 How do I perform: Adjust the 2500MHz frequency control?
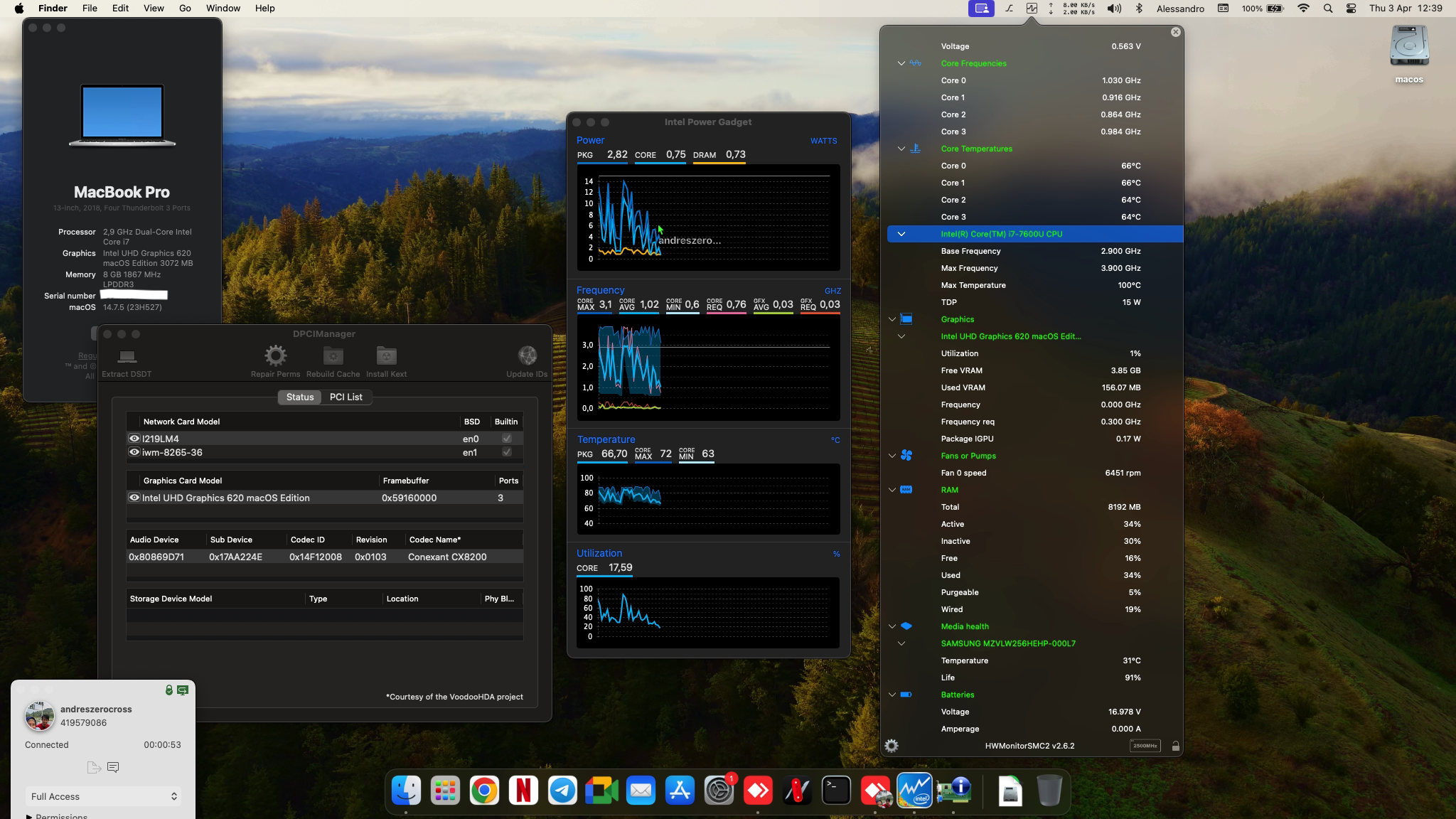tap(1145, 746)
